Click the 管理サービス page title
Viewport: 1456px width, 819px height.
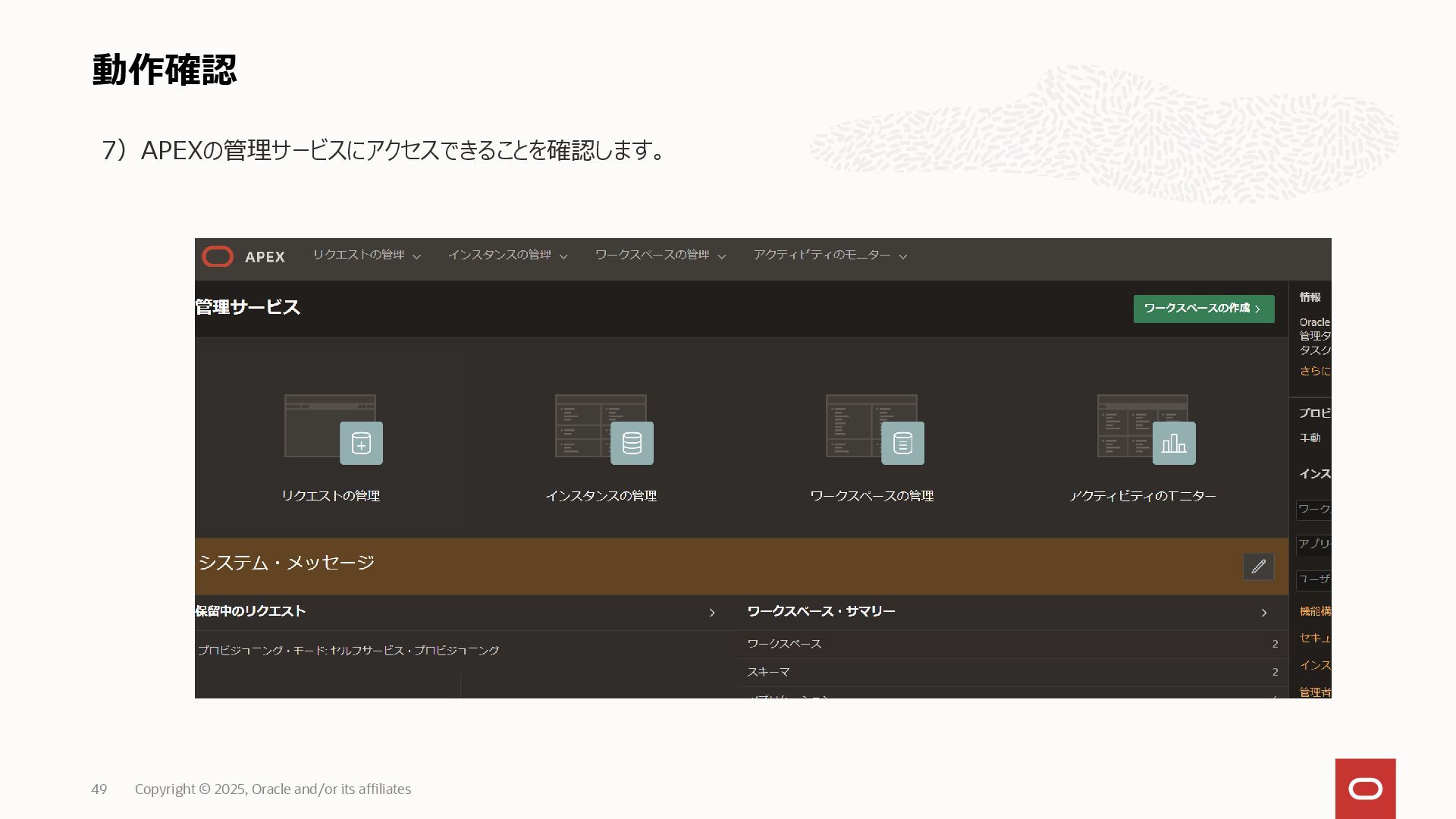[x=248, y=307]
